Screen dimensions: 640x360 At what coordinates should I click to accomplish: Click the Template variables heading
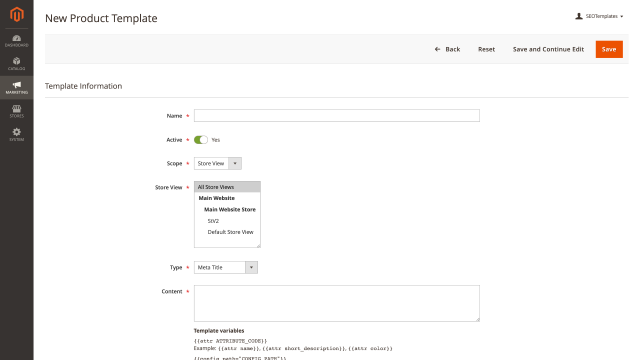[219, 331]
